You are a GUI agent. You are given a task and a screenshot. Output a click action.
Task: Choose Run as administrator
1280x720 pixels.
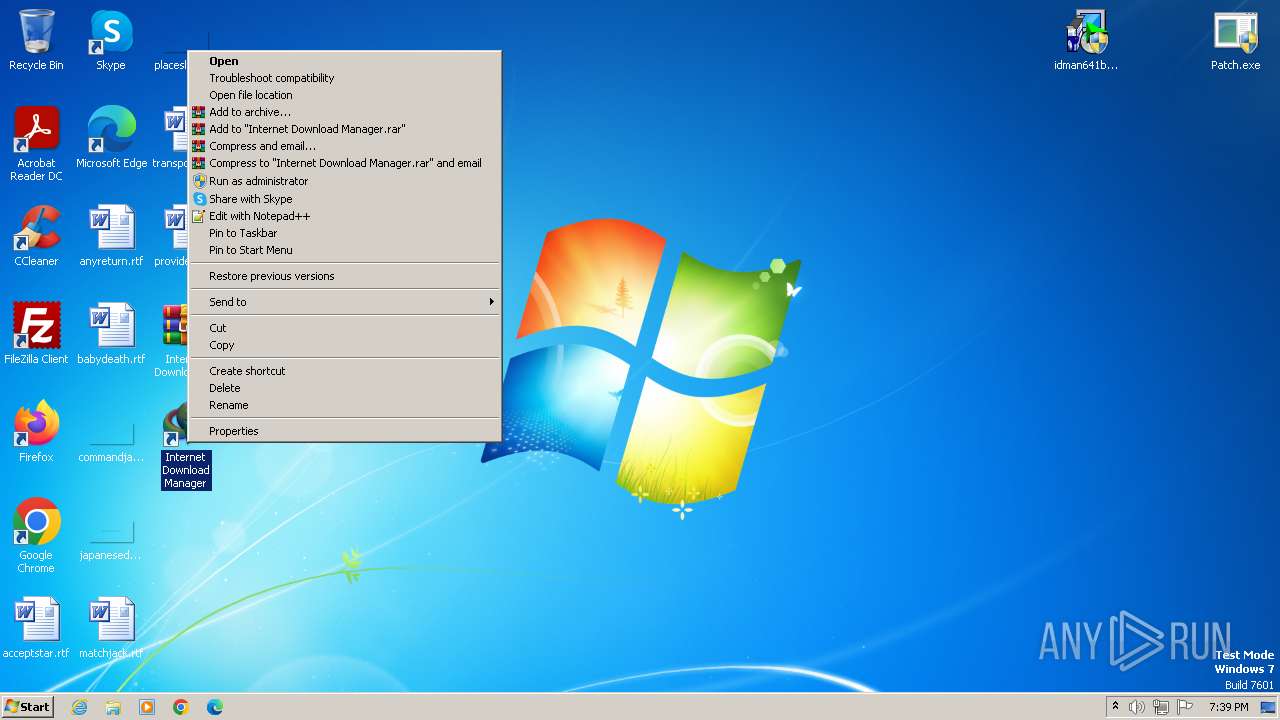tap(344, 181)
